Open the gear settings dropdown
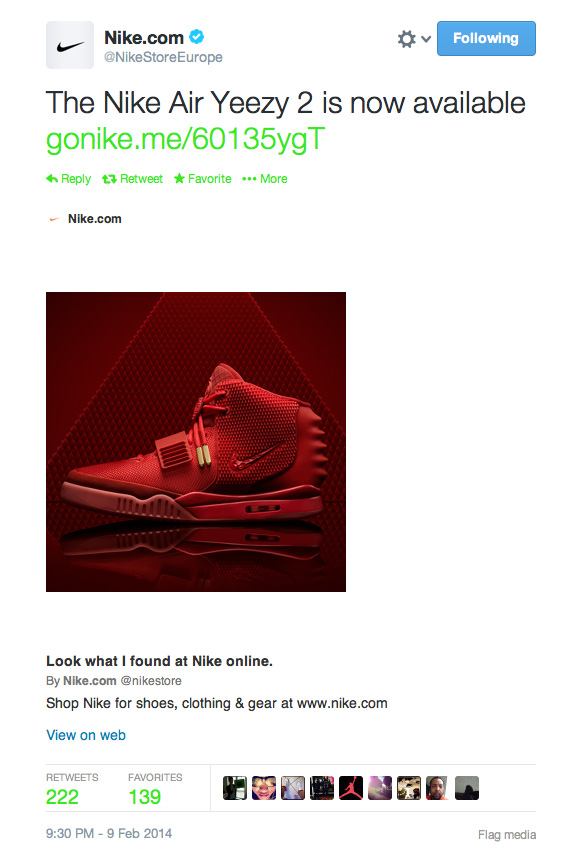Screen dimensions: 583x866 click(x=414, y=39)
